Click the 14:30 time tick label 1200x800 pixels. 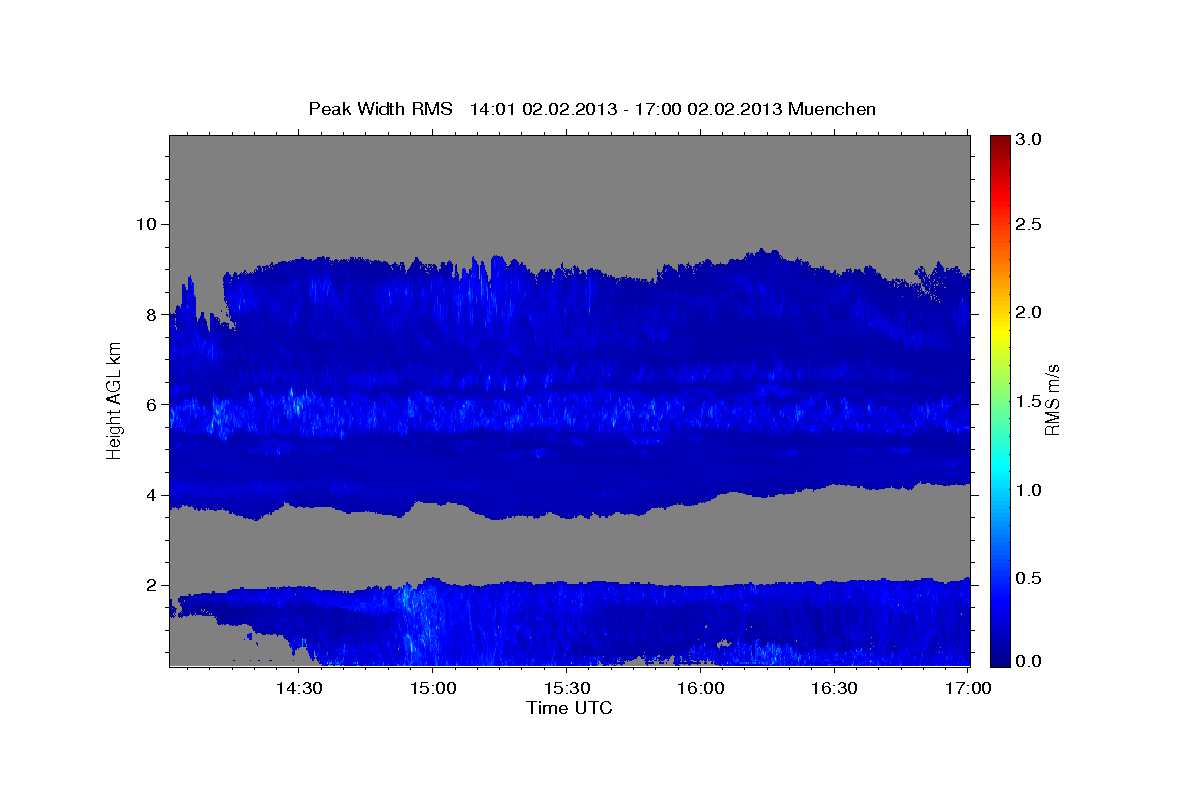pos(299,688)
